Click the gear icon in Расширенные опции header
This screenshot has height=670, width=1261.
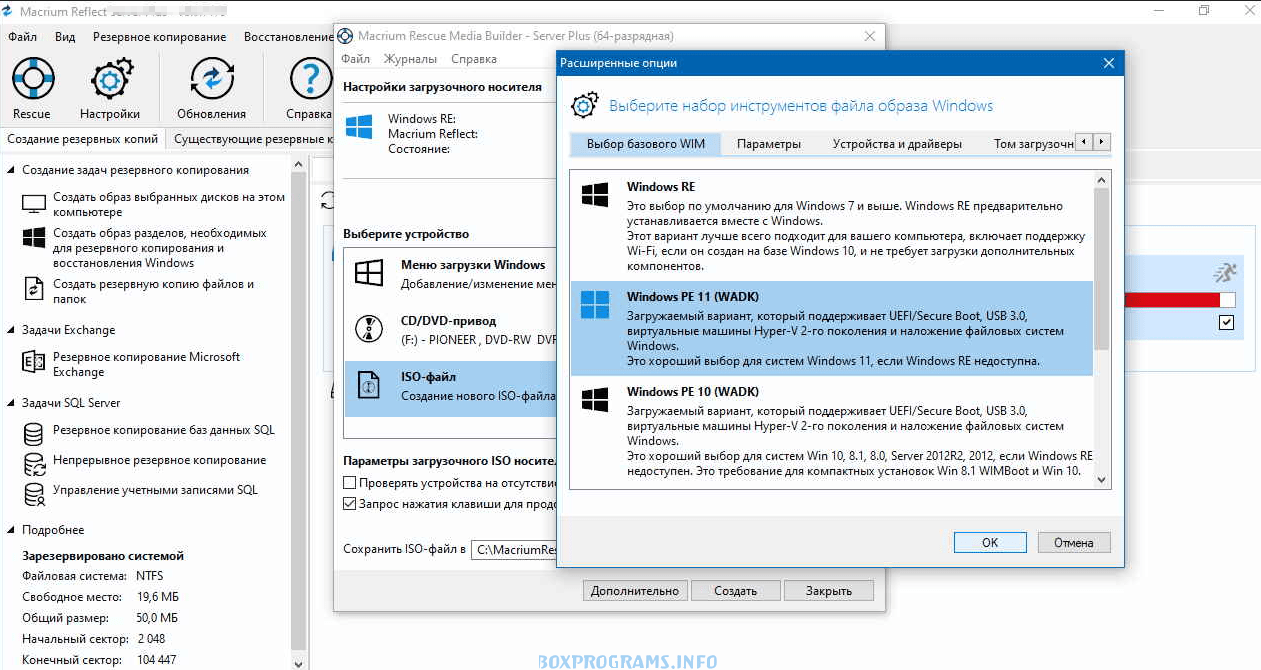click(x=585, y=105)
